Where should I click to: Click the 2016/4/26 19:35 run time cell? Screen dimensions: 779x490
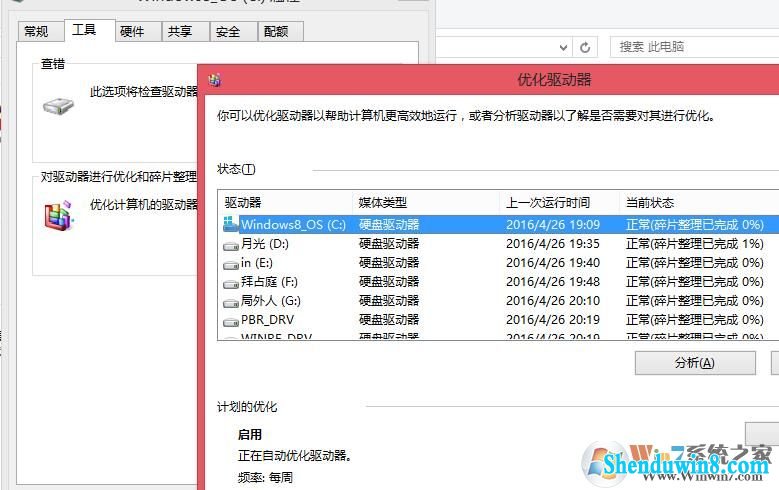[553, 244]
